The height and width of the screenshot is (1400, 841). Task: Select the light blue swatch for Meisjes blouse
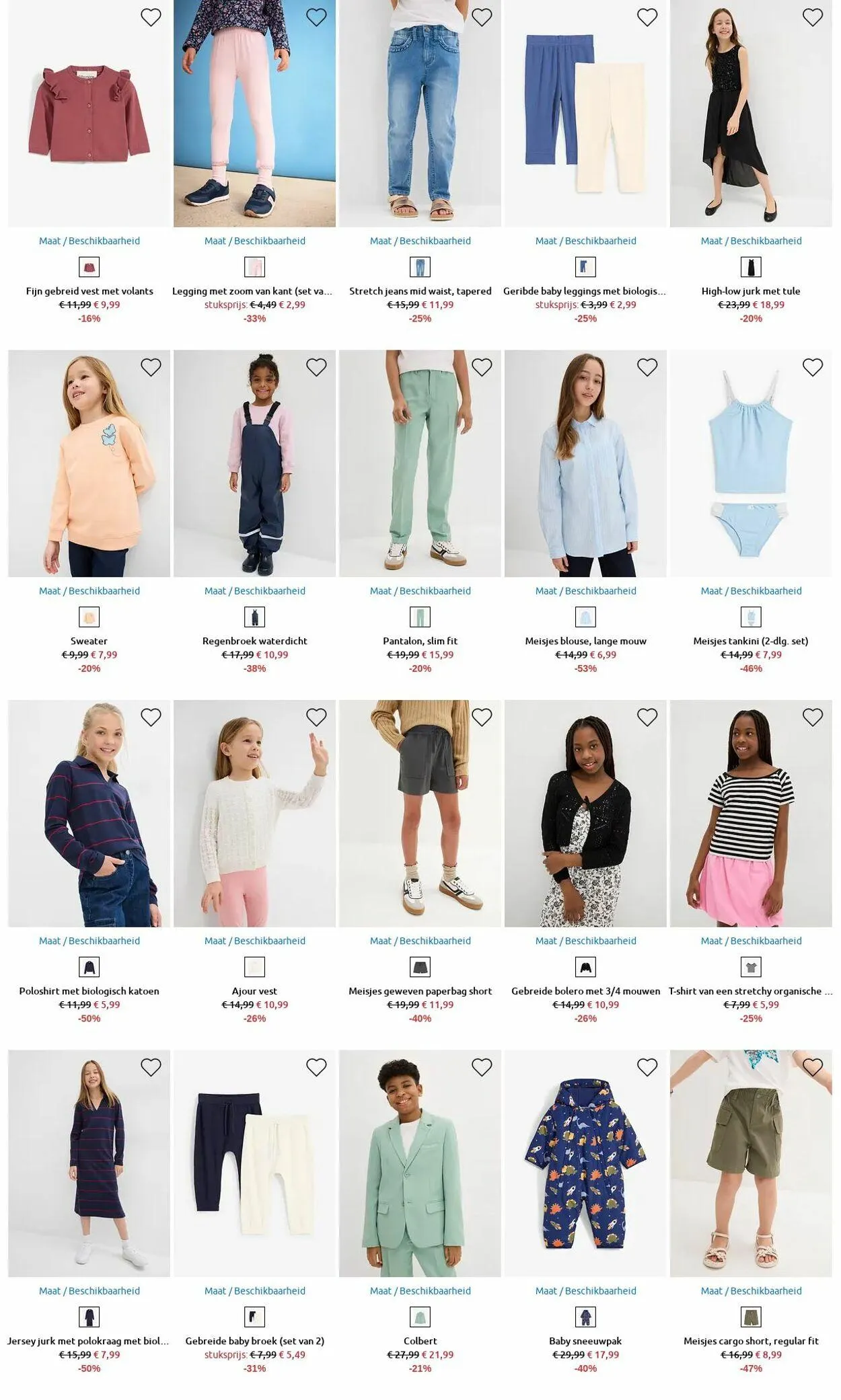[x=585, y=617]
